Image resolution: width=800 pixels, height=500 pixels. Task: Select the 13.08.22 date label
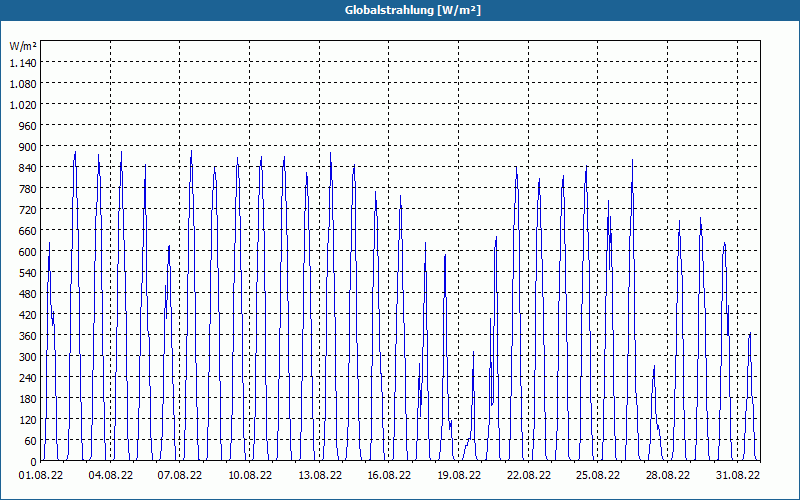click(x=320, y=475)
